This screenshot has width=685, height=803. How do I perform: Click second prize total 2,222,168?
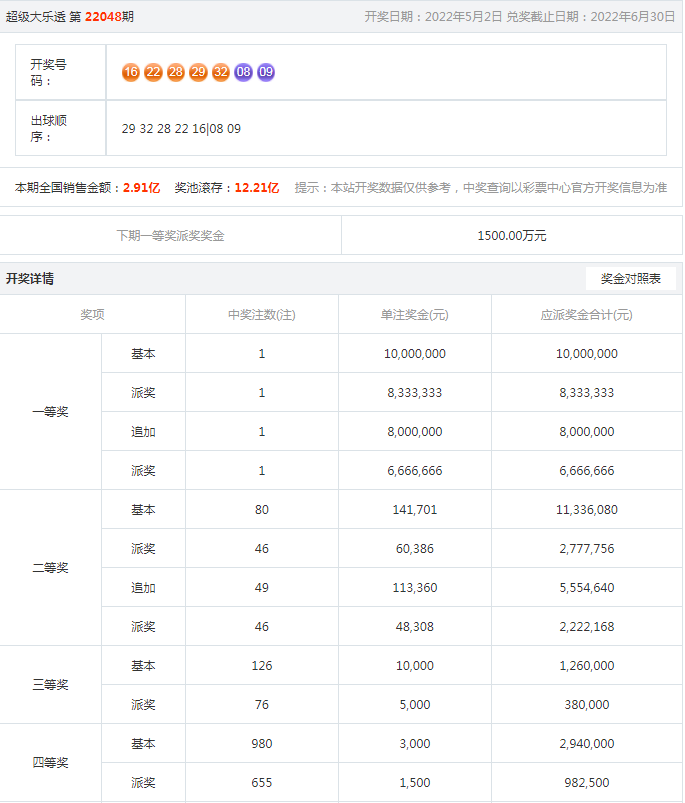tap(587, 626)
